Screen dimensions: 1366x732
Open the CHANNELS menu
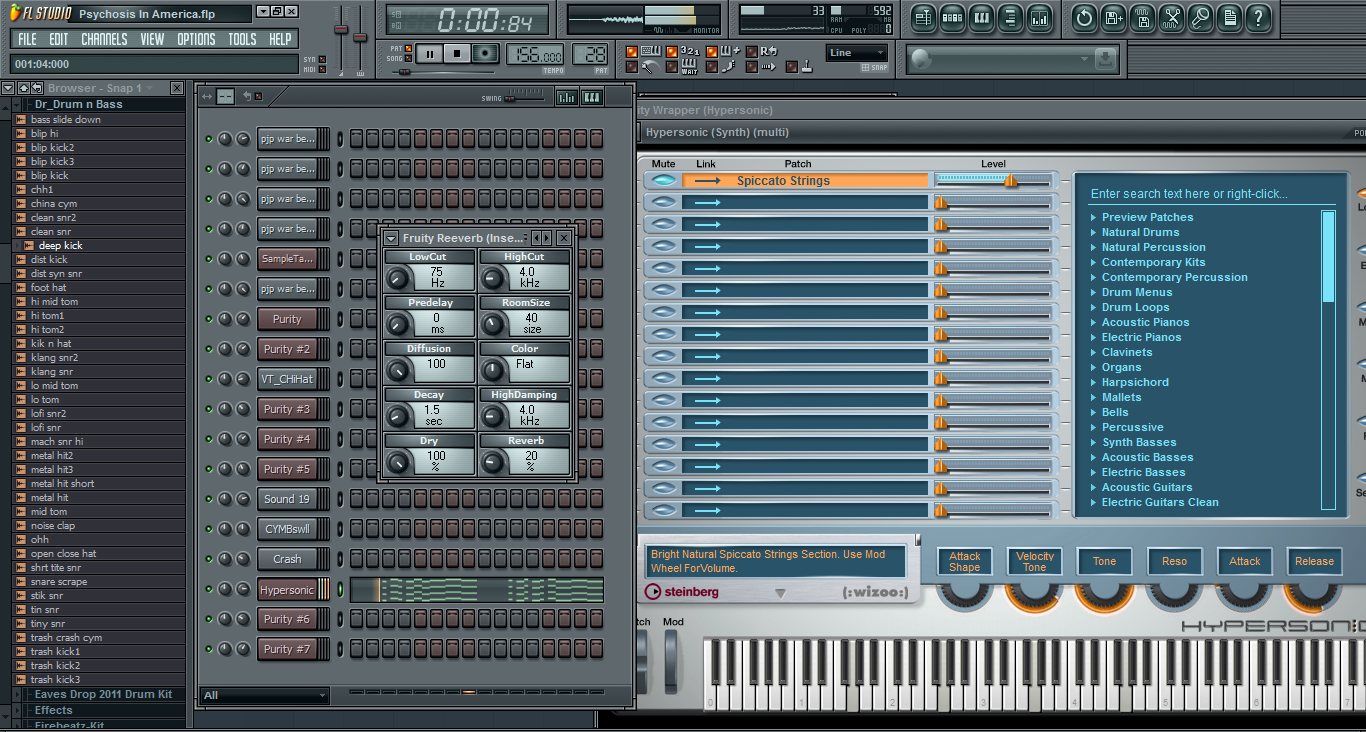(x=104, y=40)
